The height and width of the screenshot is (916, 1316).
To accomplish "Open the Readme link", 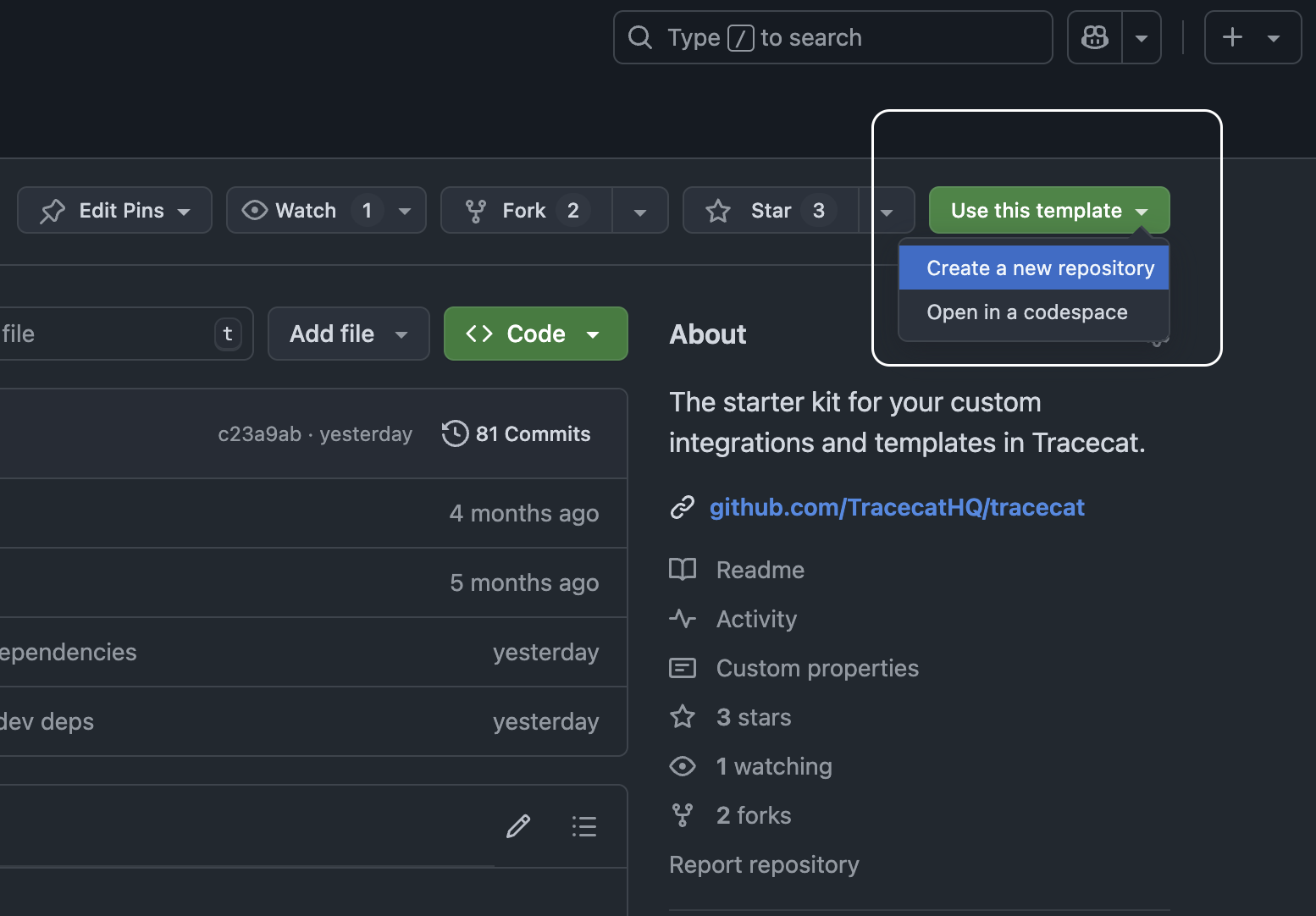I will 760,570.
